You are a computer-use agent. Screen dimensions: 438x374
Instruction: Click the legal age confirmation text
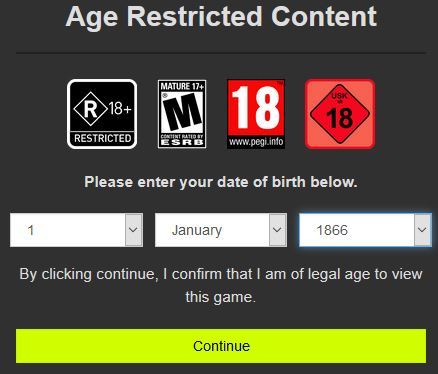click(x=221, y=286)
